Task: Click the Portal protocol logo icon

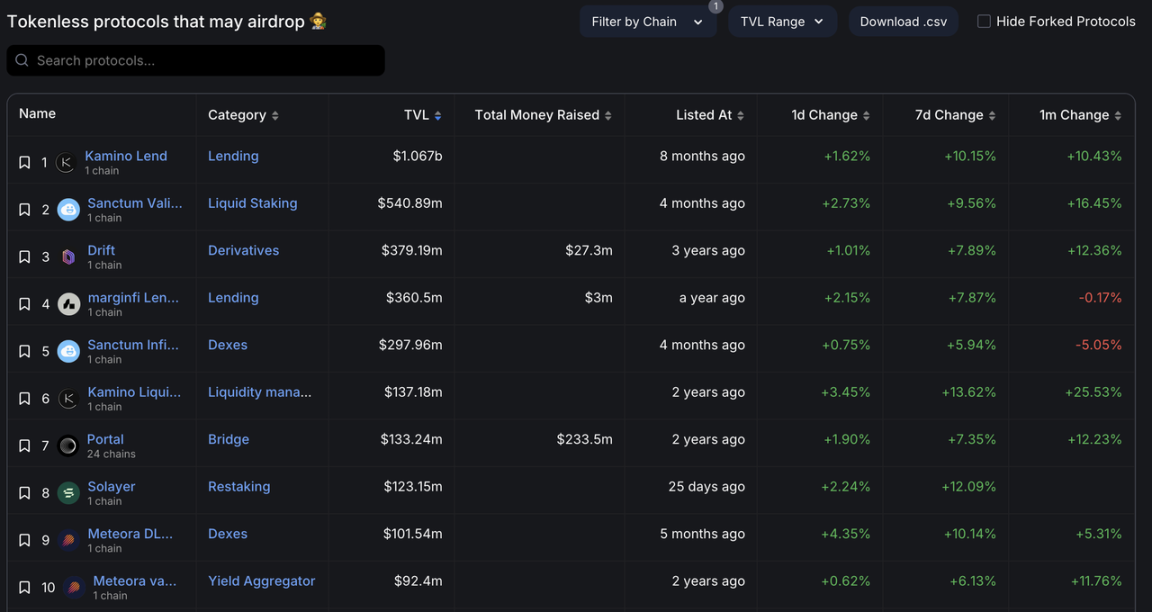Action: (x=68, y=446)
